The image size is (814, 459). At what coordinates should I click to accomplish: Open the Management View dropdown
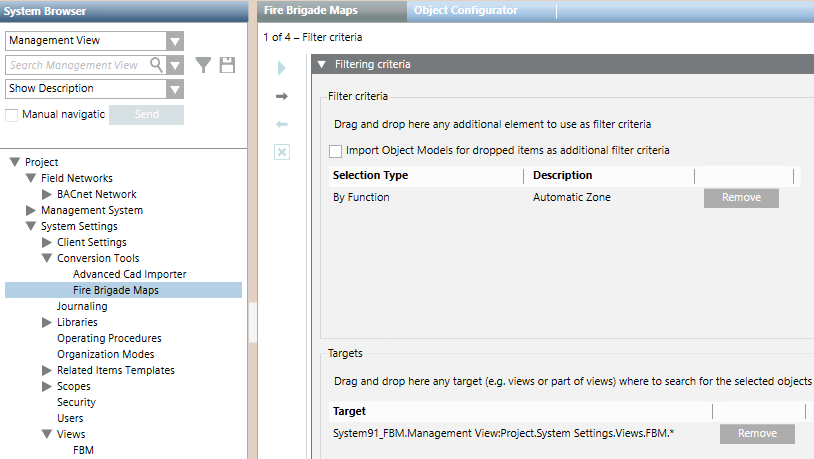[x=175, y=41]
